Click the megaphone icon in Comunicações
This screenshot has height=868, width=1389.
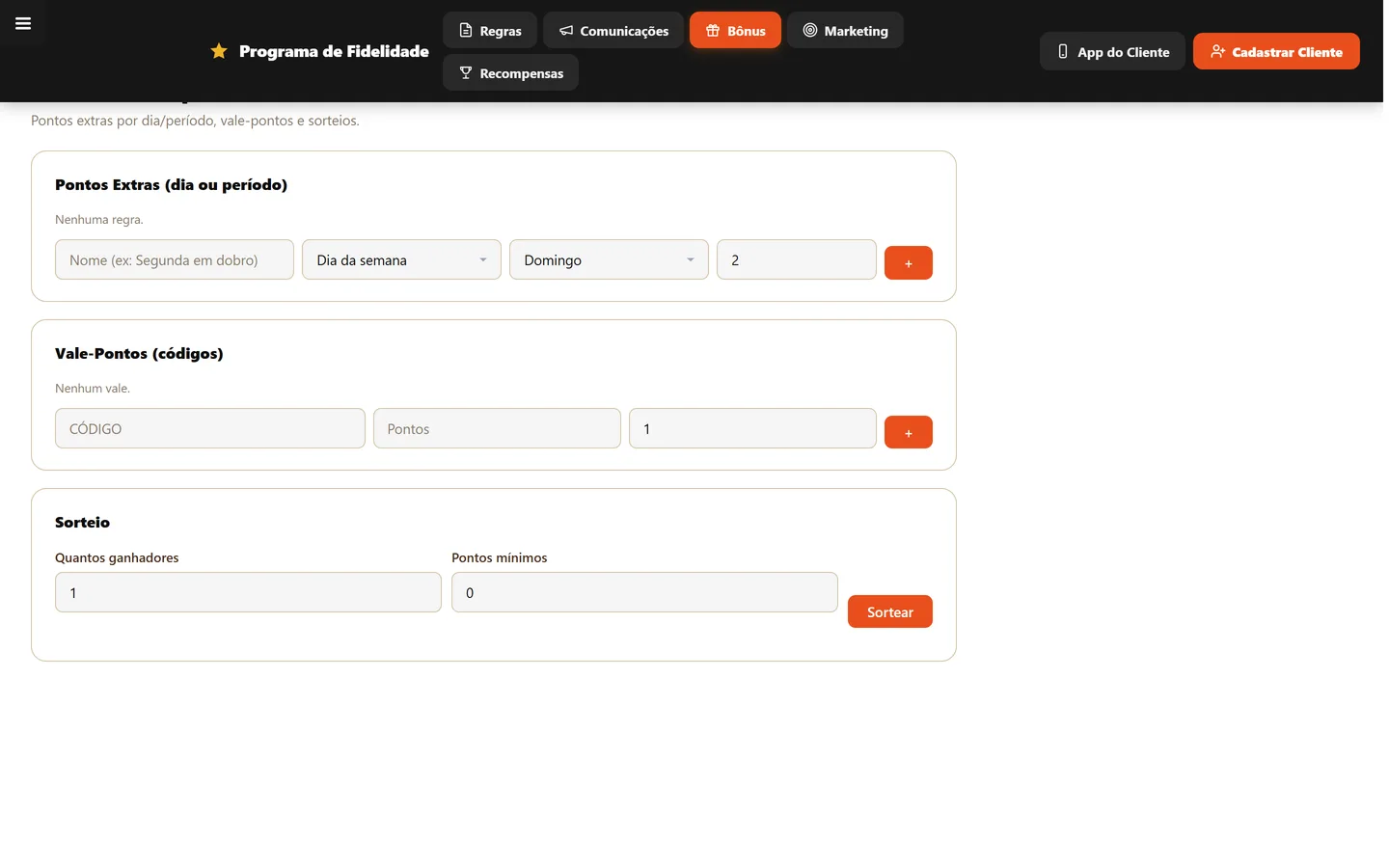pyautogui.click(x=566, y=31)
